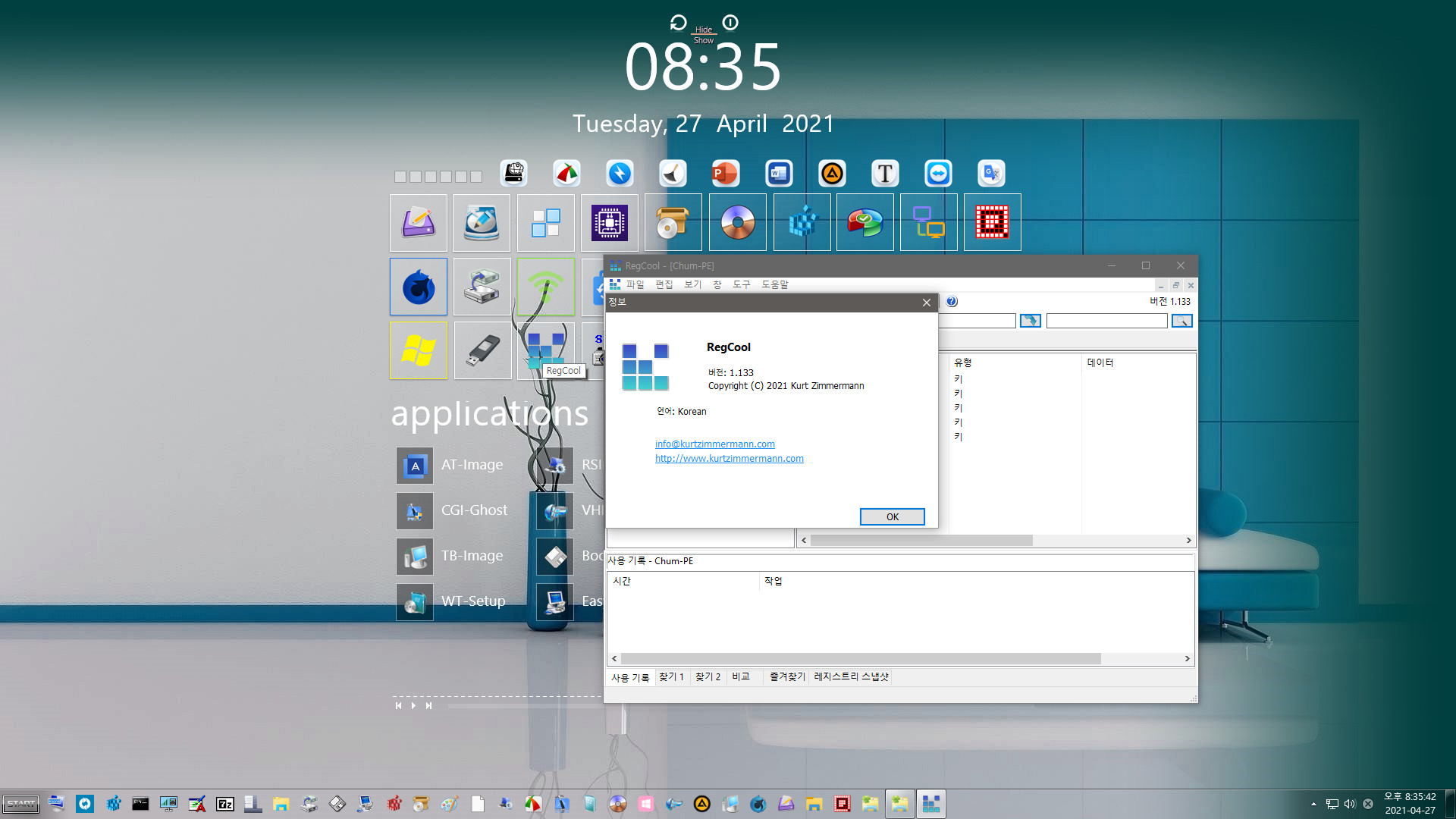Click the search magnifier button in RegCool

[x=1181, y=321]
